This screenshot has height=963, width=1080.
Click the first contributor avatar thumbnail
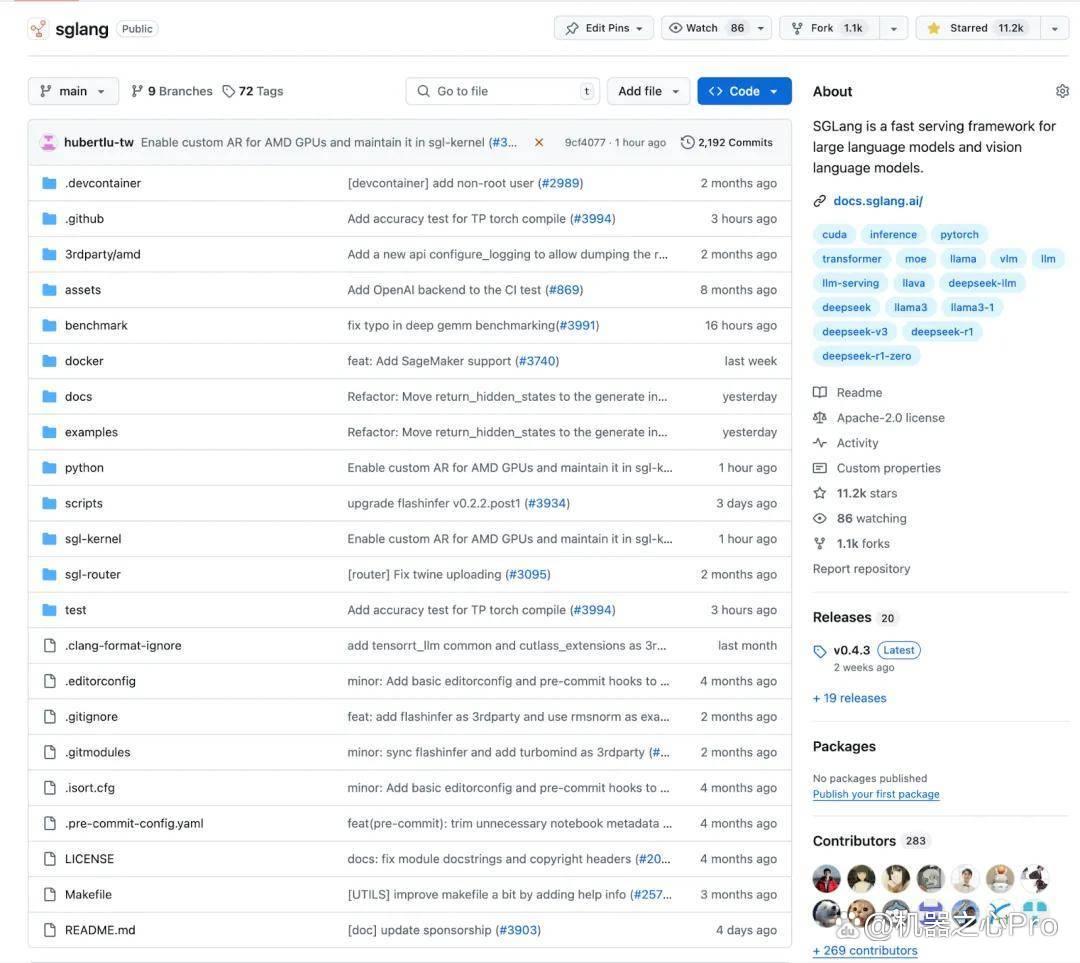click(x=827, y=878)
